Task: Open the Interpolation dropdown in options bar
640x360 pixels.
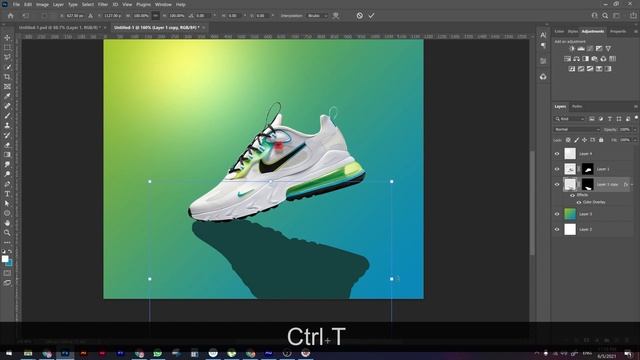Action: coord(317,16)
